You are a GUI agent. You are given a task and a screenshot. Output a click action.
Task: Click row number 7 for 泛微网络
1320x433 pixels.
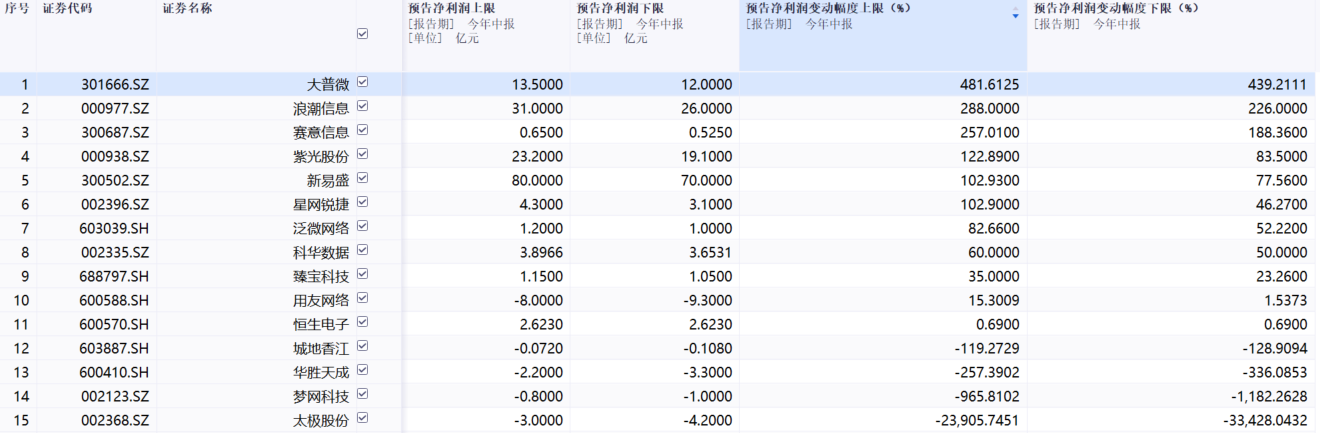point(18,228)
